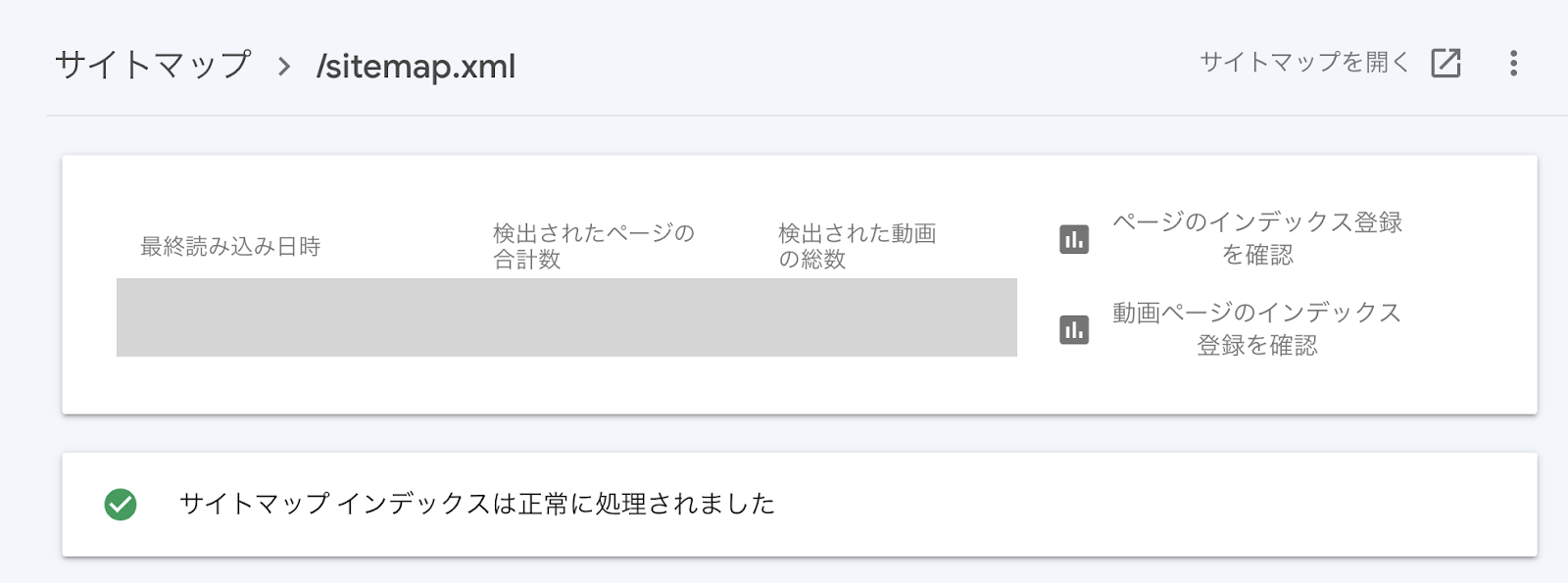Click the サイトマップ インデックスは正常に処理されました message
1568x583 pixels.
tap(477, 504)
